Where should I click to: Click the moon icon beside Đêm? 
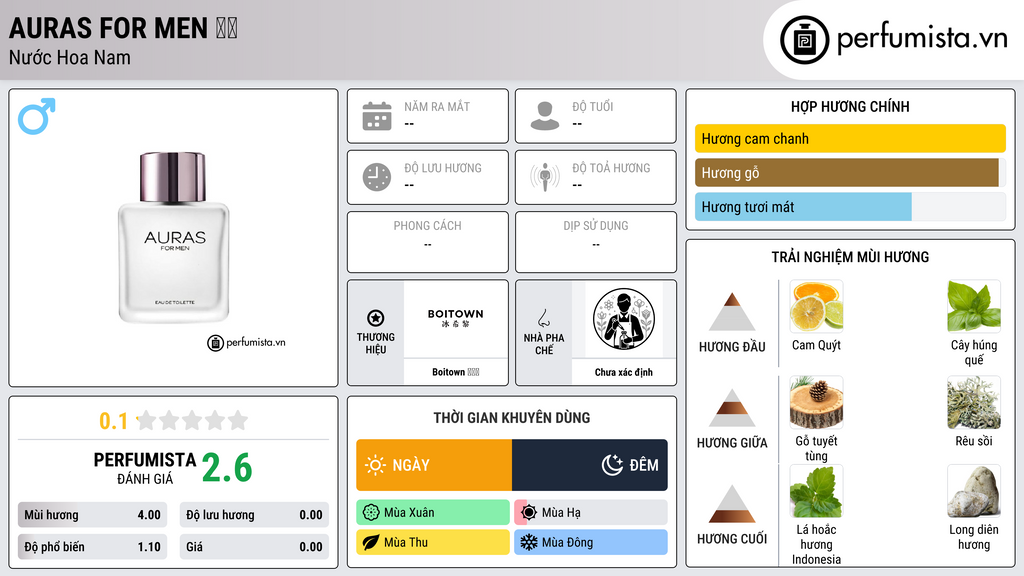pyautogui.click(x=612, y=465)
